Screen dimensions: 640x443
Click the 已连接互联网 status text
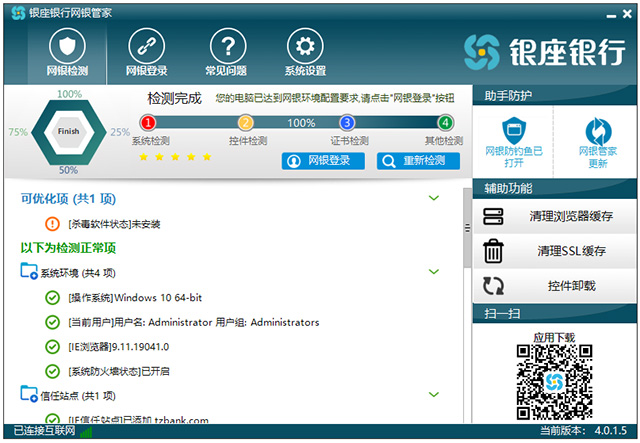click(x=44, y=431)
